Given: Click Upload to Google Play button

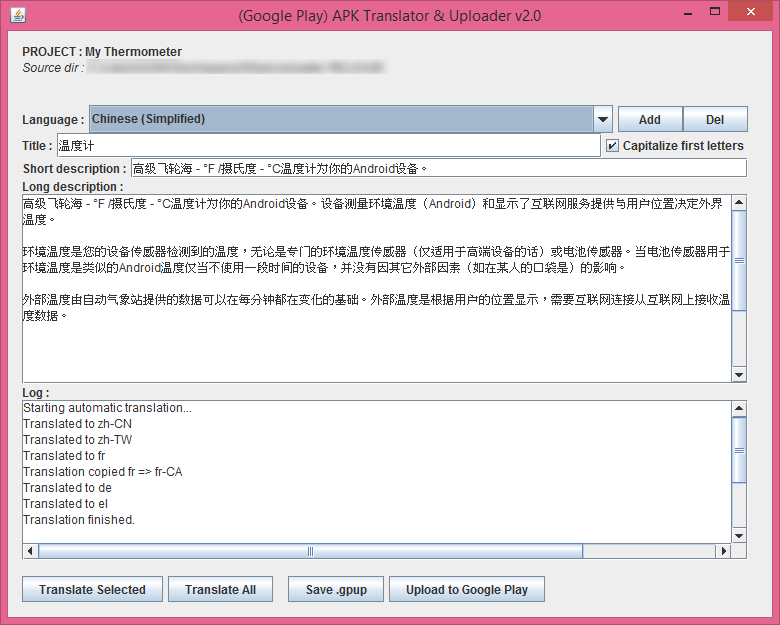Looking at the screenshot, I should 467,589.
